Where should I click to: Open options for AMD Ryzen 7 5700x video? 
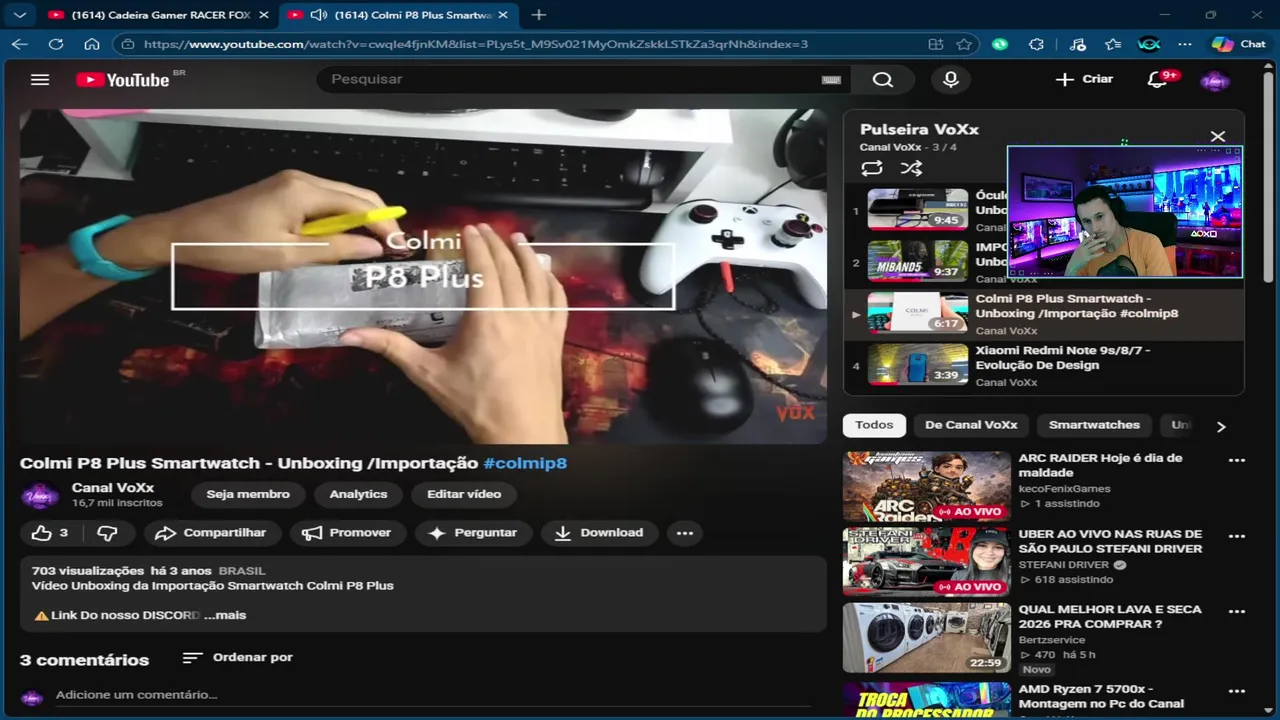(x=1237, y=692)
